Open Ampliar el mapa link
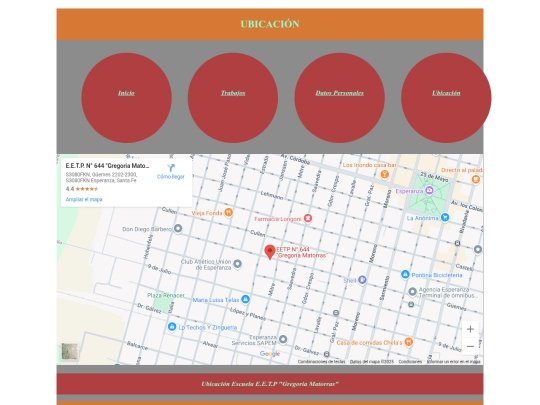This screenshot has height=405, width=540. click(84, 199)
